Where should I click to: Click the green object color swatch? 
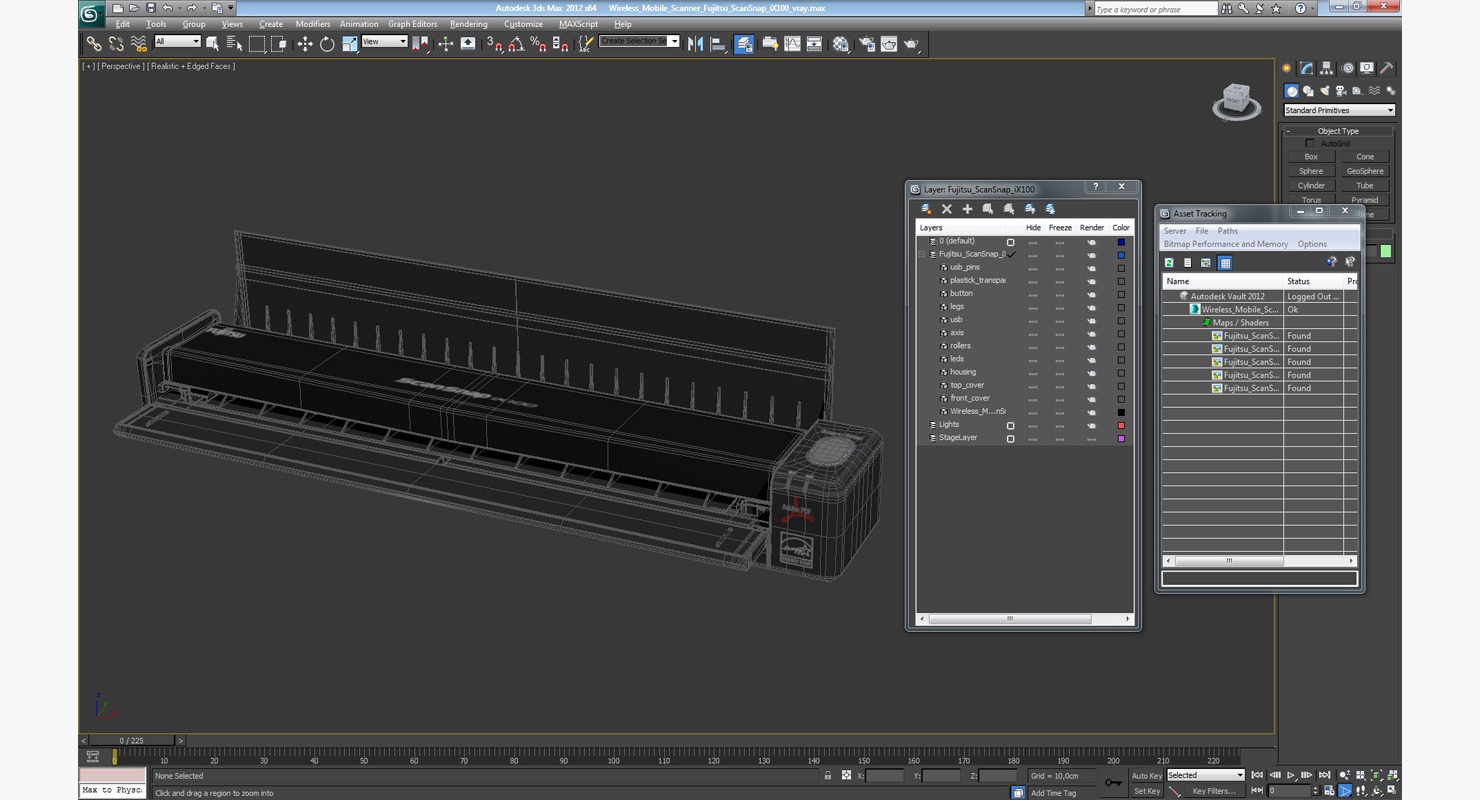[x=1386, y=251]
